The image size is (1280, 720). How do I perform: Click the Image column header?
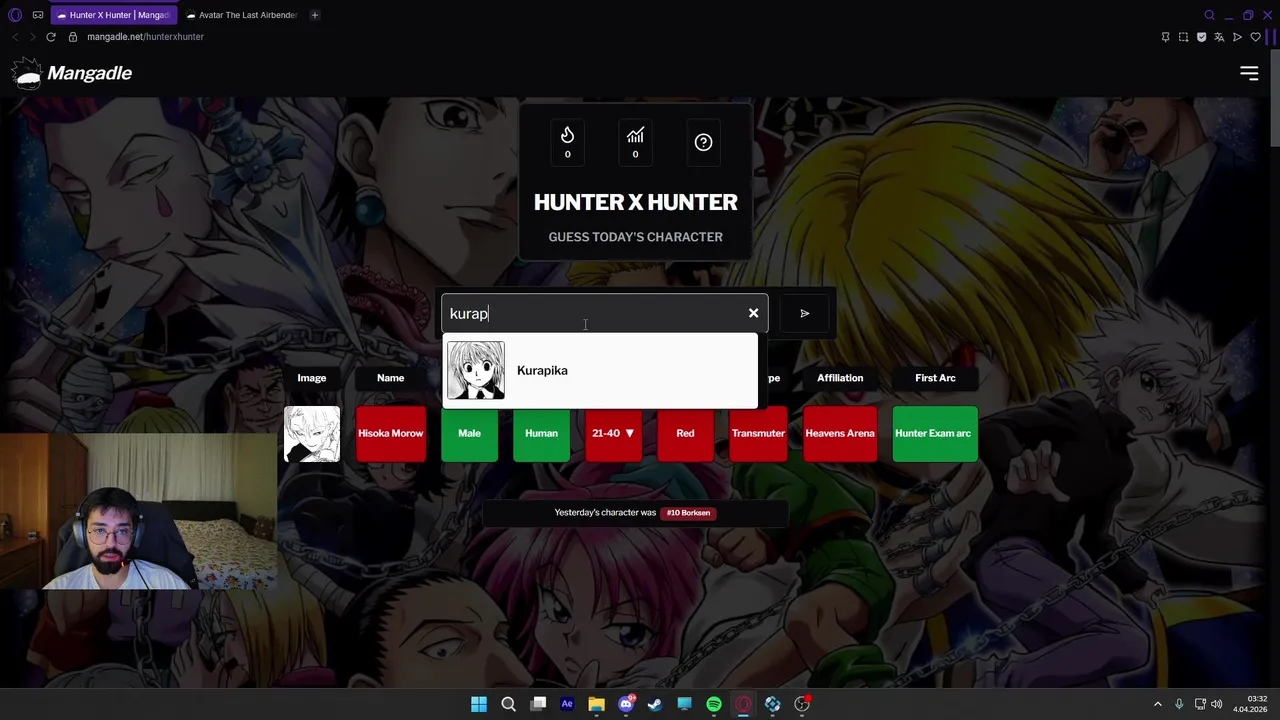[x=312, y=378]
